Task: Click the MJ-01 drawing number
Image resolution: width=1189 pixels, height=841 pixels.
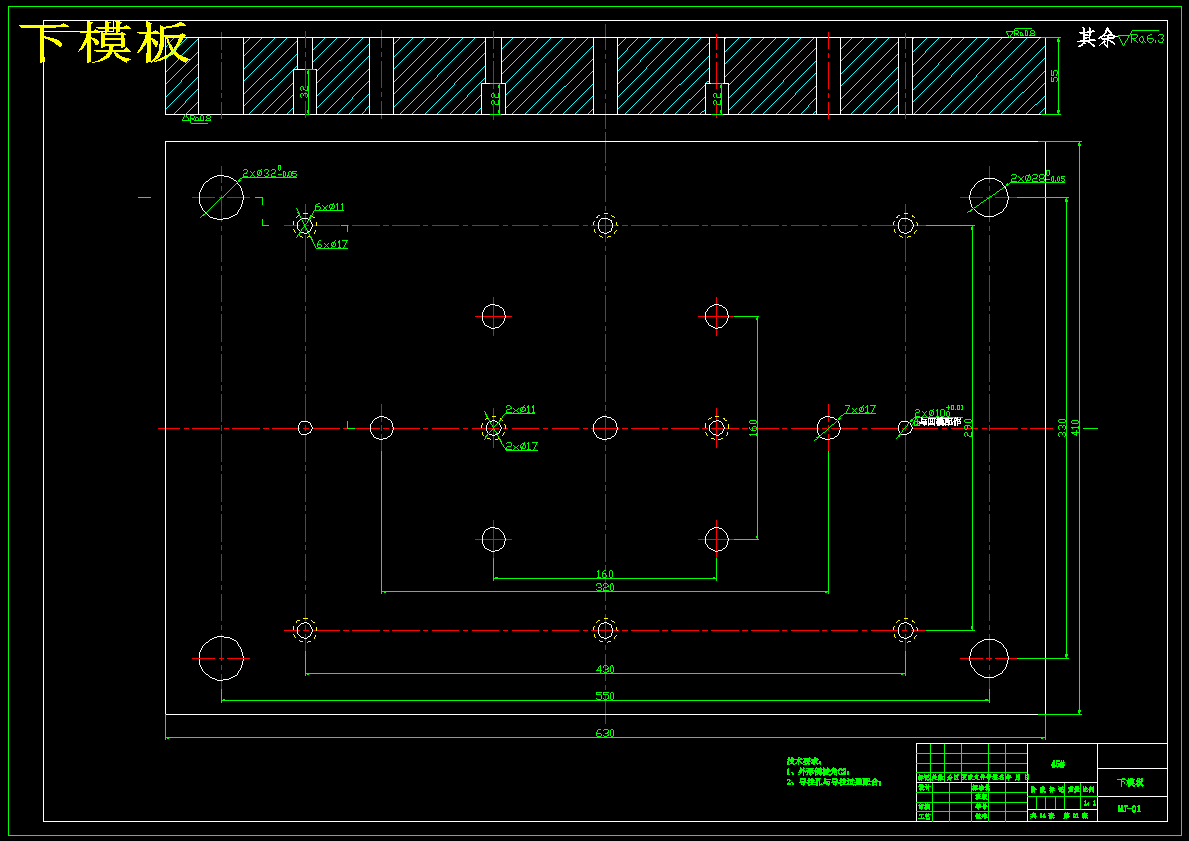Action: [1130, 808]
